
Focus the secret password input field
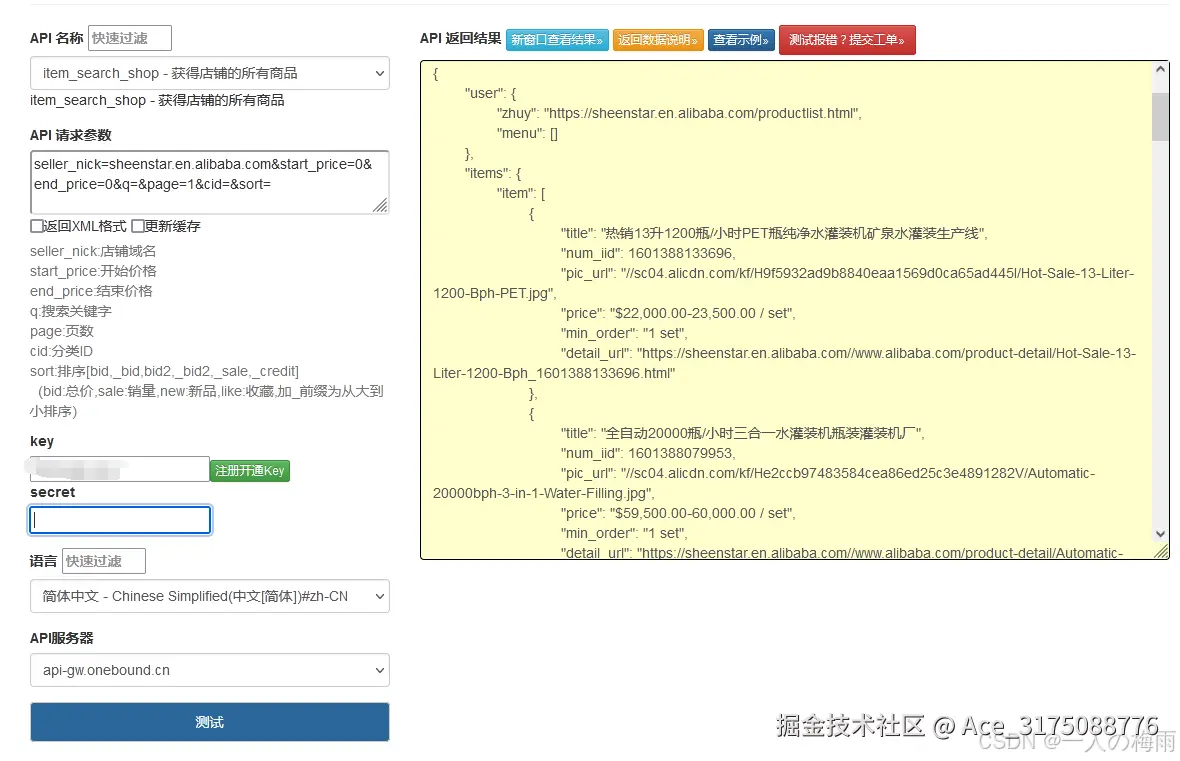120,520
